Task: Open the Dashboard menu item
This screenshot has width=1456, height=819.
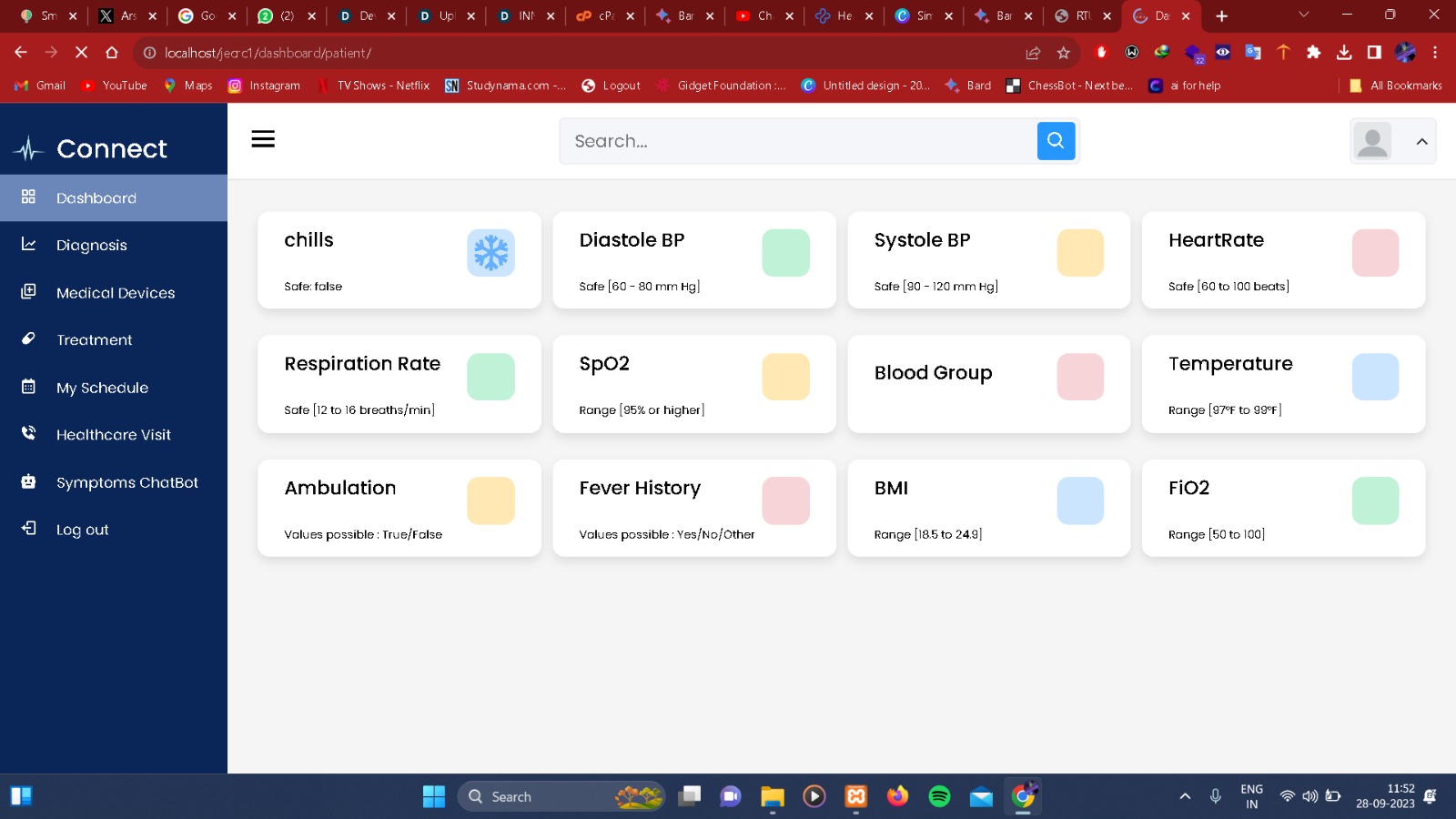Action: tap(114, 197)
